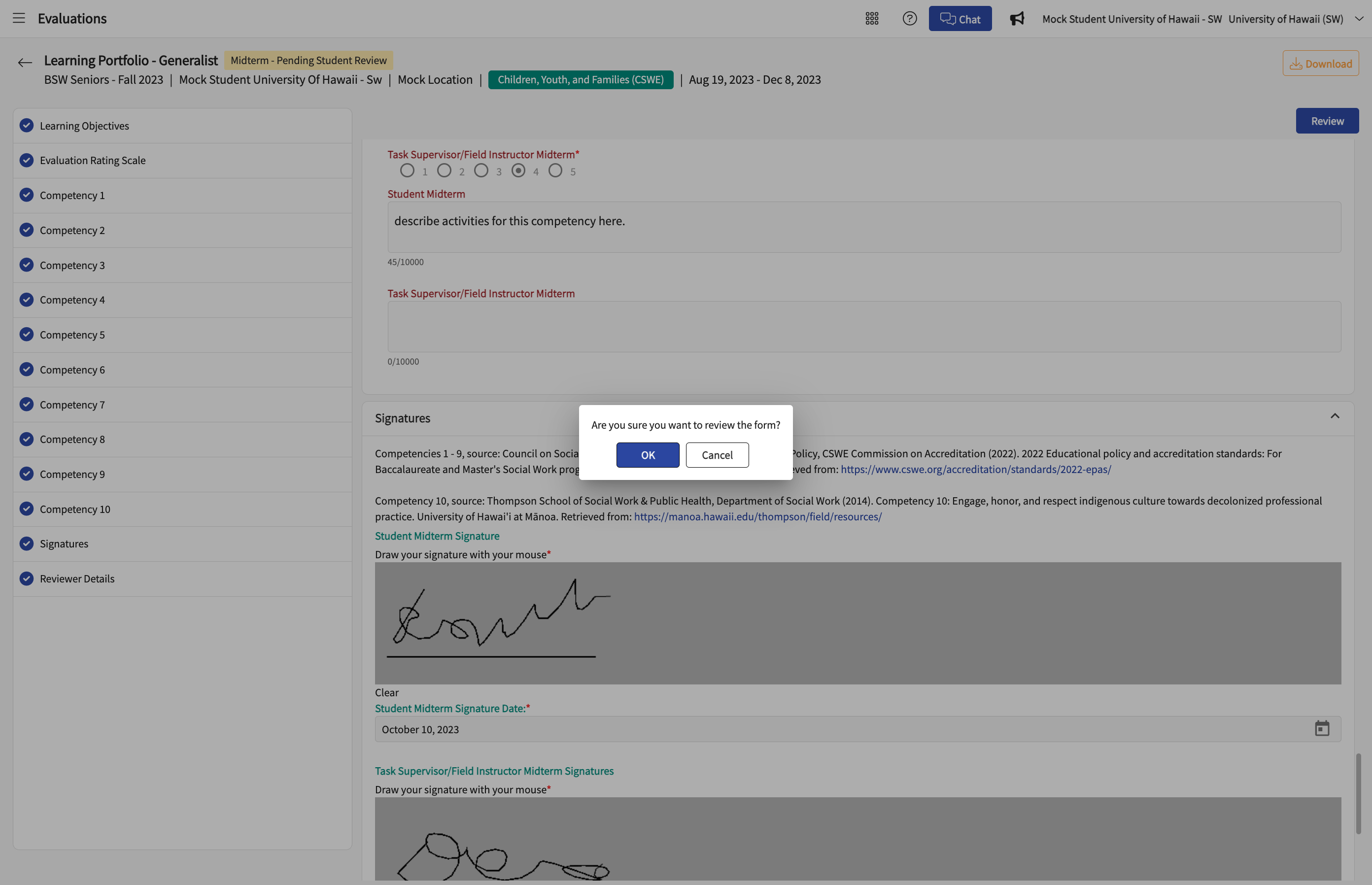Image resolution: width=1372 pixels, height=885 pixels.
Task: Open the hamburger navigation menu
Action: coord(19,18)
